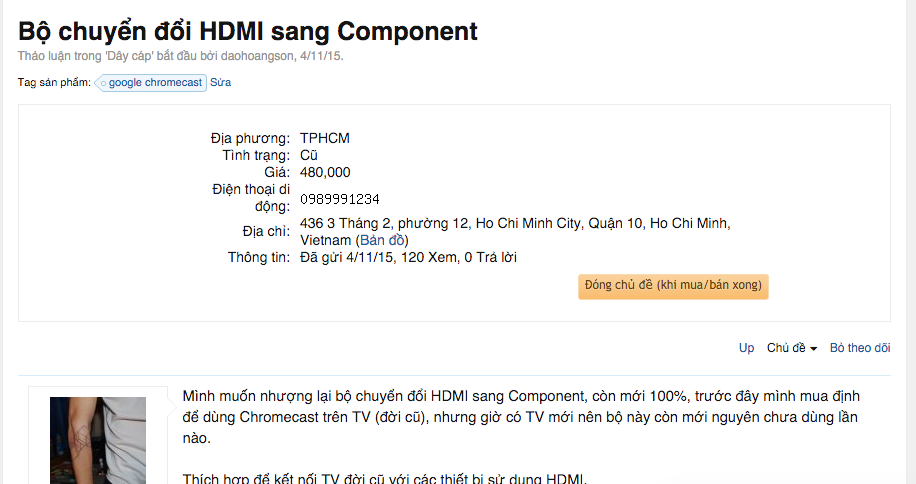The image size is (916, 484).
Task: Click the Đóng chủ đề button
Action: click(673, 286)
